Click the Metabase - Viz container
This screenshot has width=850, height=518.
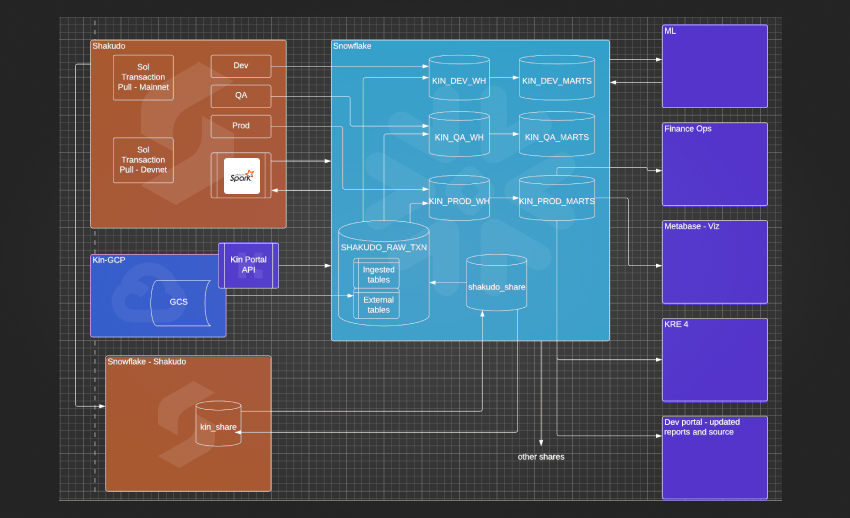coord(714,262)
